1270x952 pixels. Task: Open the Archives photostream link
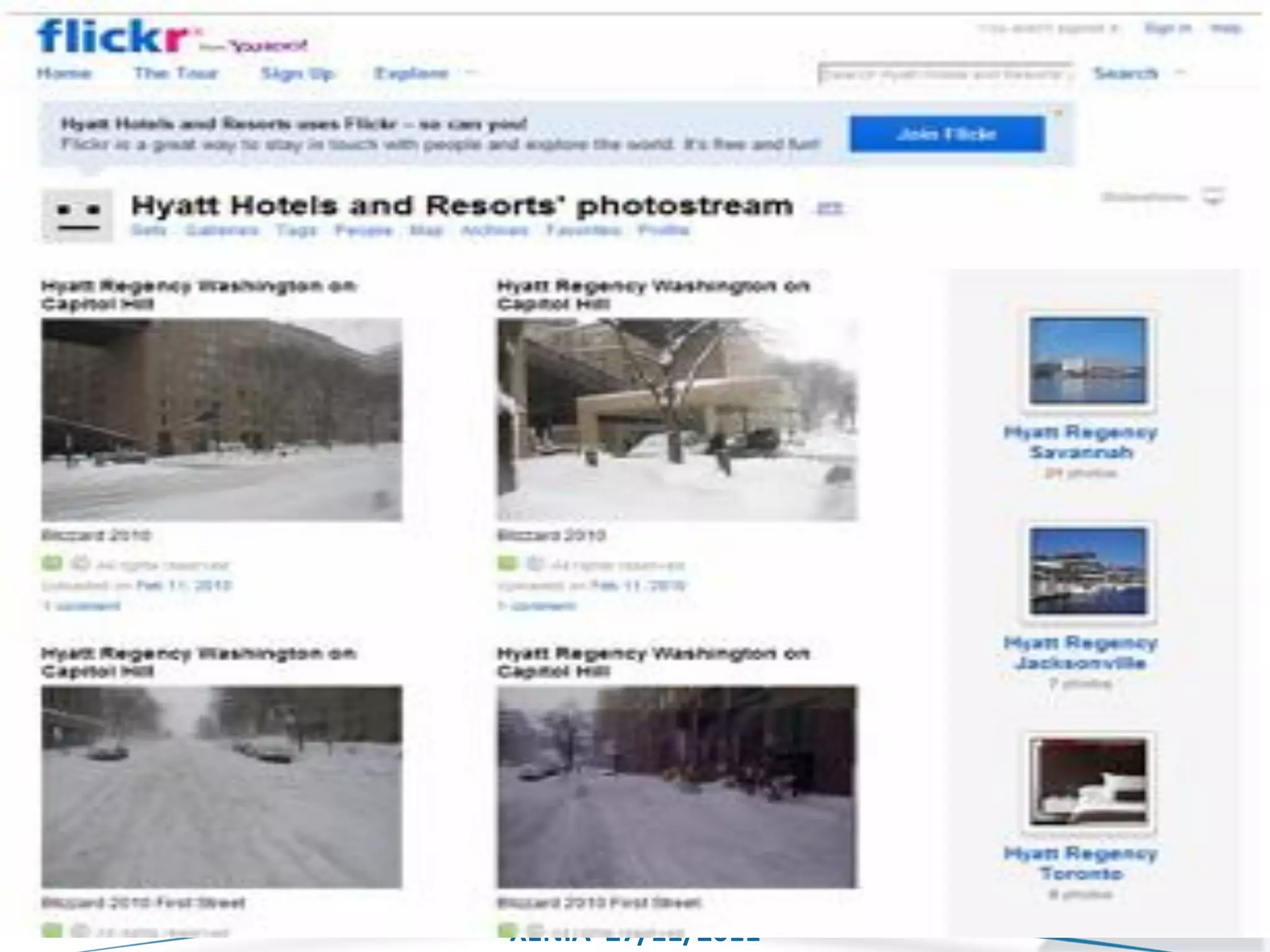pos(494,231)
